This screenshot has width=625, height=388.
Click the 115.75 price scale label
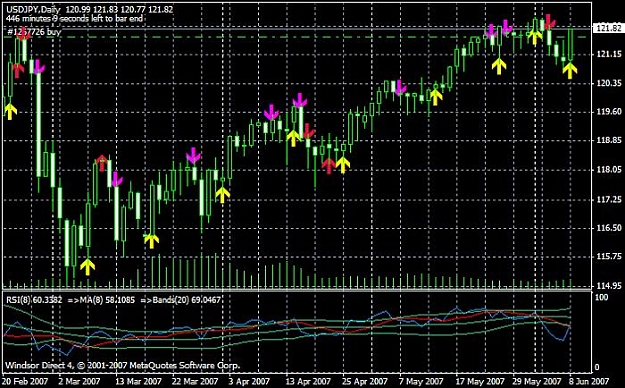coord(608,257)
